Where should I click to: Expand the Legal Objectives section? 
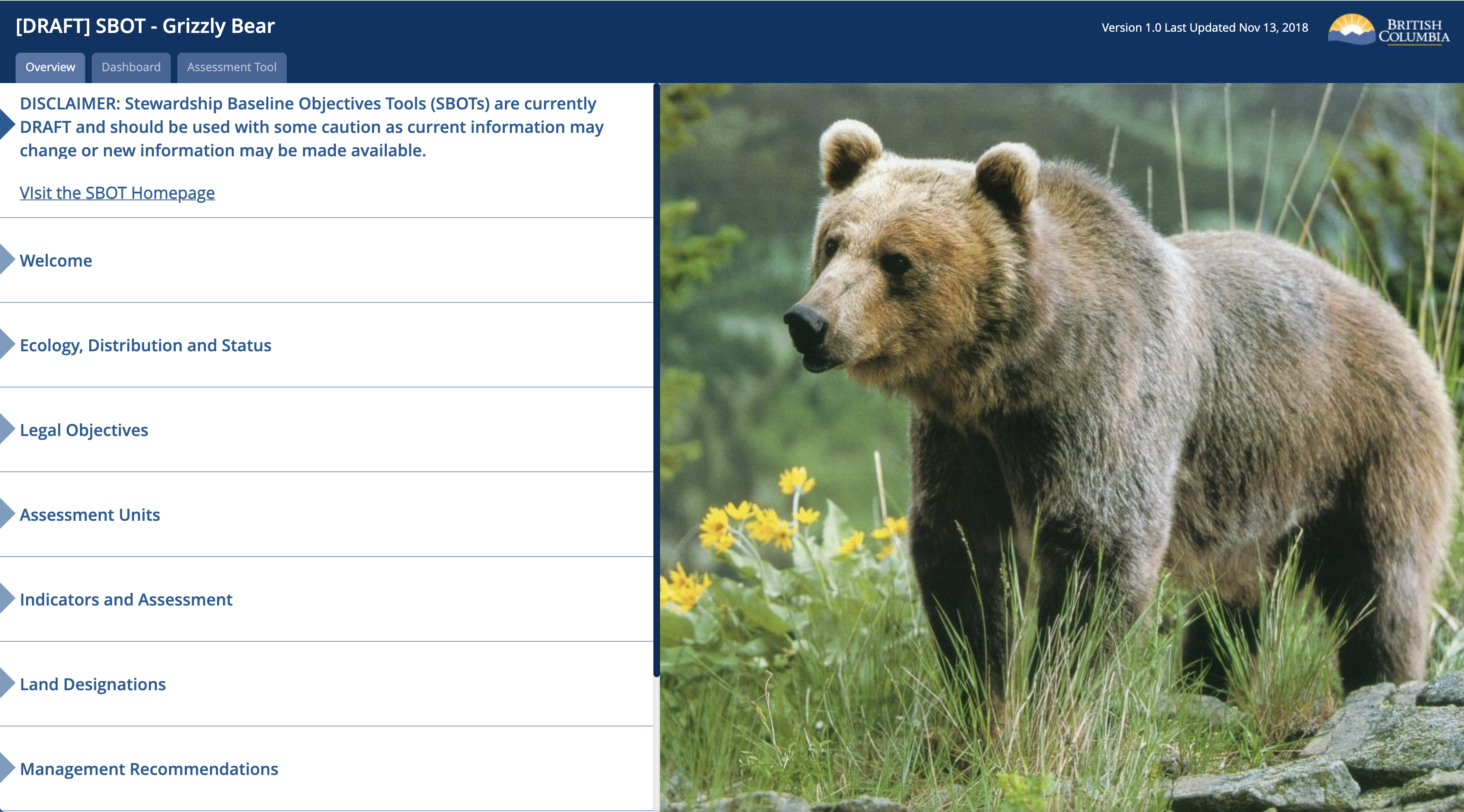pos(84,429)
